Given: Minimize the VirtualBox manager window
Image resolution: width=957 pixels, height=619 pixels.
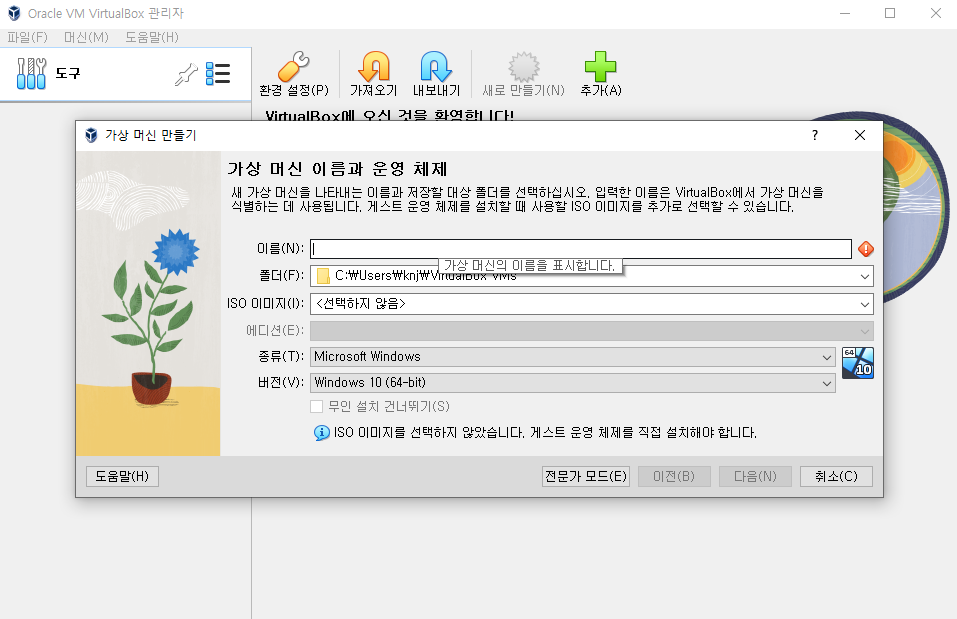Looking at the screenshot, I should click(x=845, y=13).
